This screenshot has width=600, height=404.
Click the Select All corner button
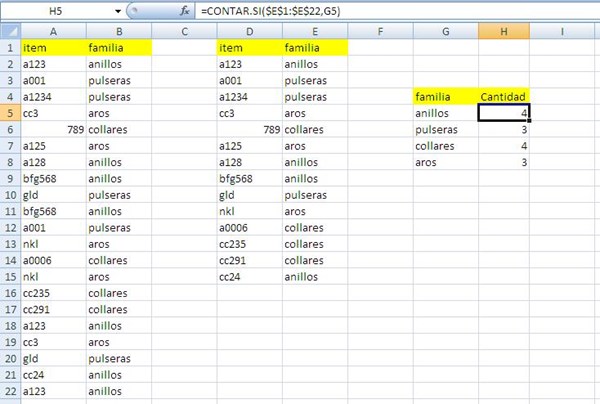pyautogui.click(x=10, y=31)
